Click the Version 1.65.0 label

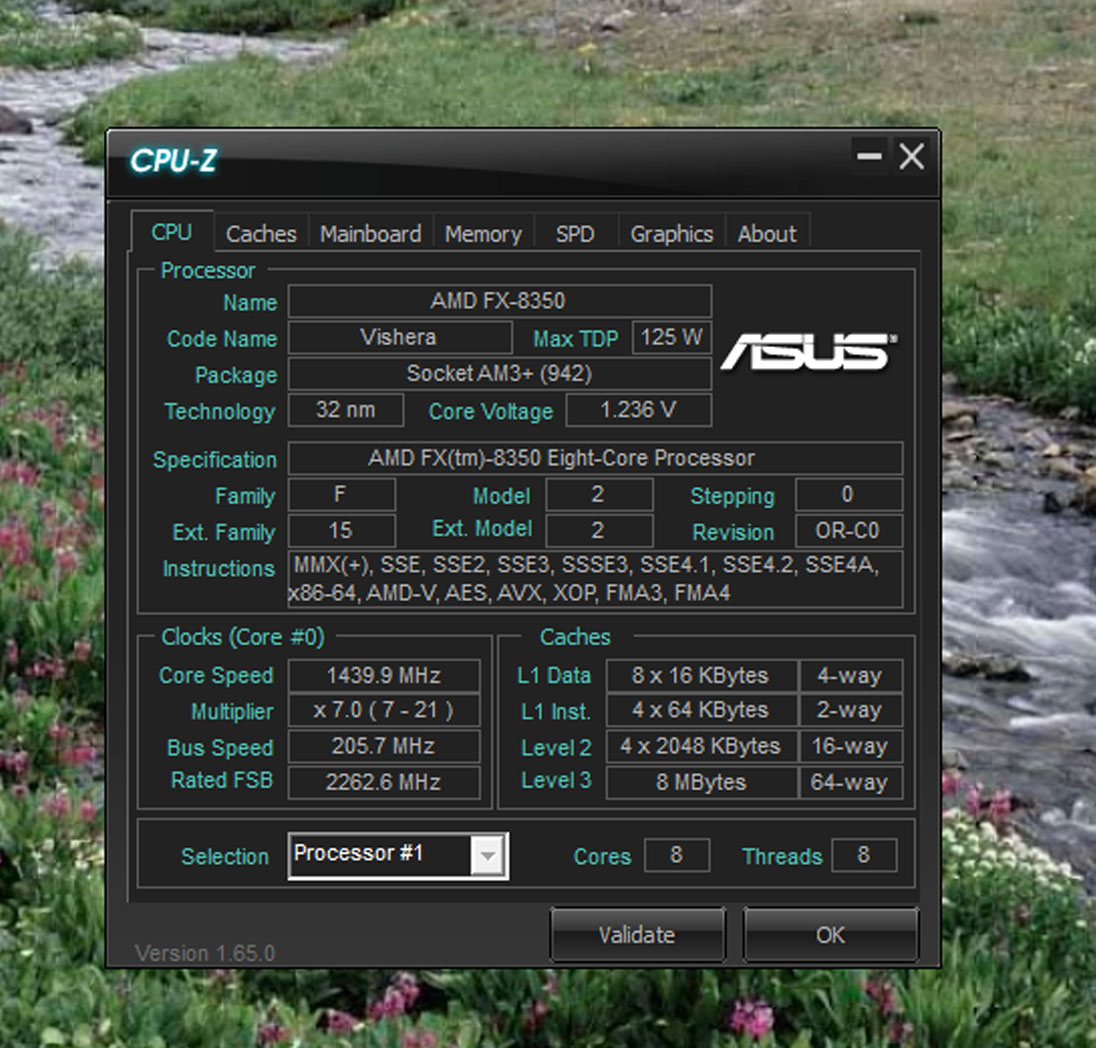(x=205, y=953)
